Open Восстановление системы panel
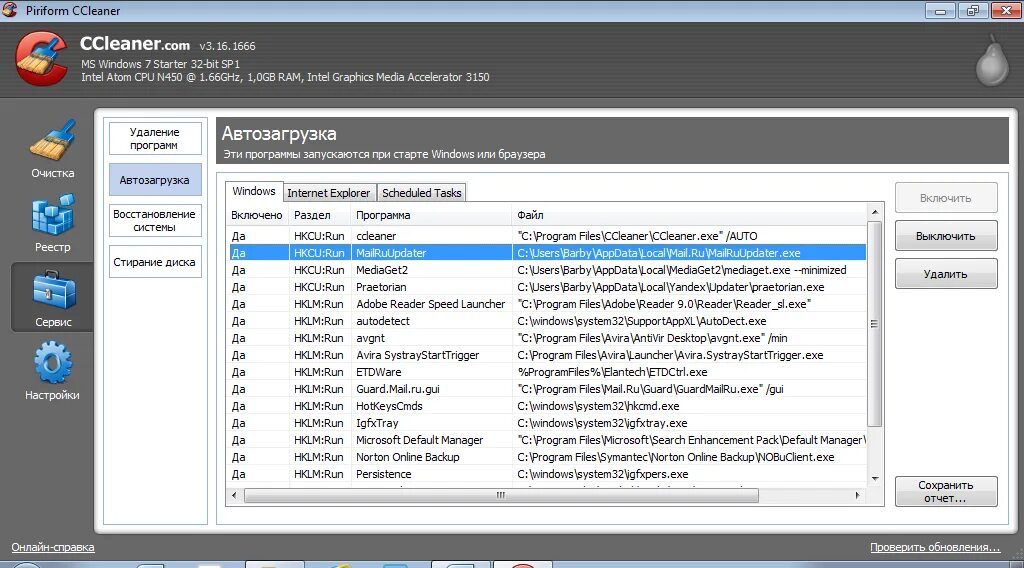 point(155,221)
